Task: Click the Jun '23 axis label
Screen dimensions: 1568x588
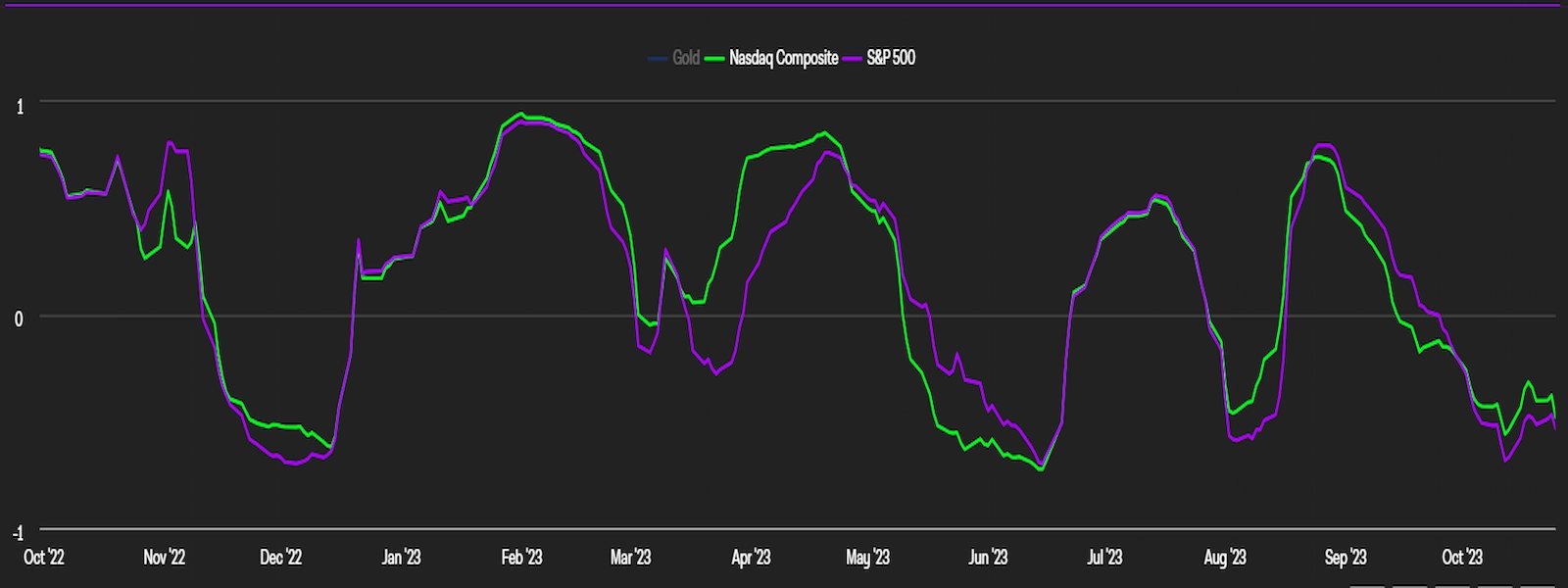Action: [988, 557]
